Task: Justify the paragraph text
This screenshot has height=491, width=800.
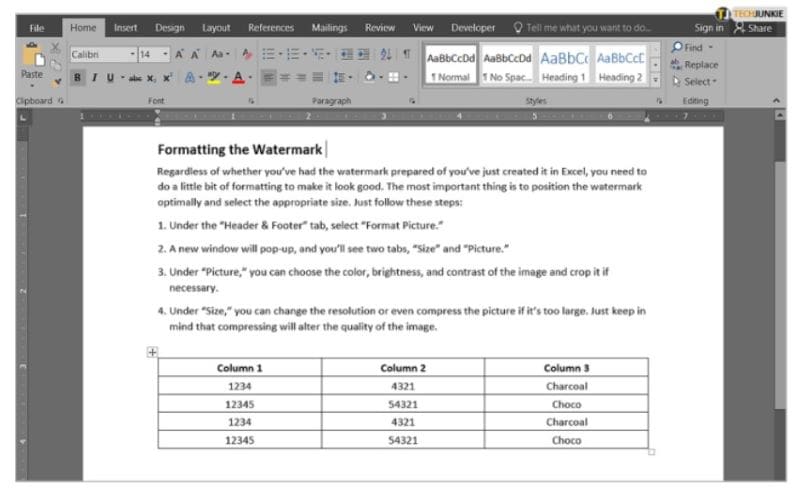Action: click(x=317, y=78)
